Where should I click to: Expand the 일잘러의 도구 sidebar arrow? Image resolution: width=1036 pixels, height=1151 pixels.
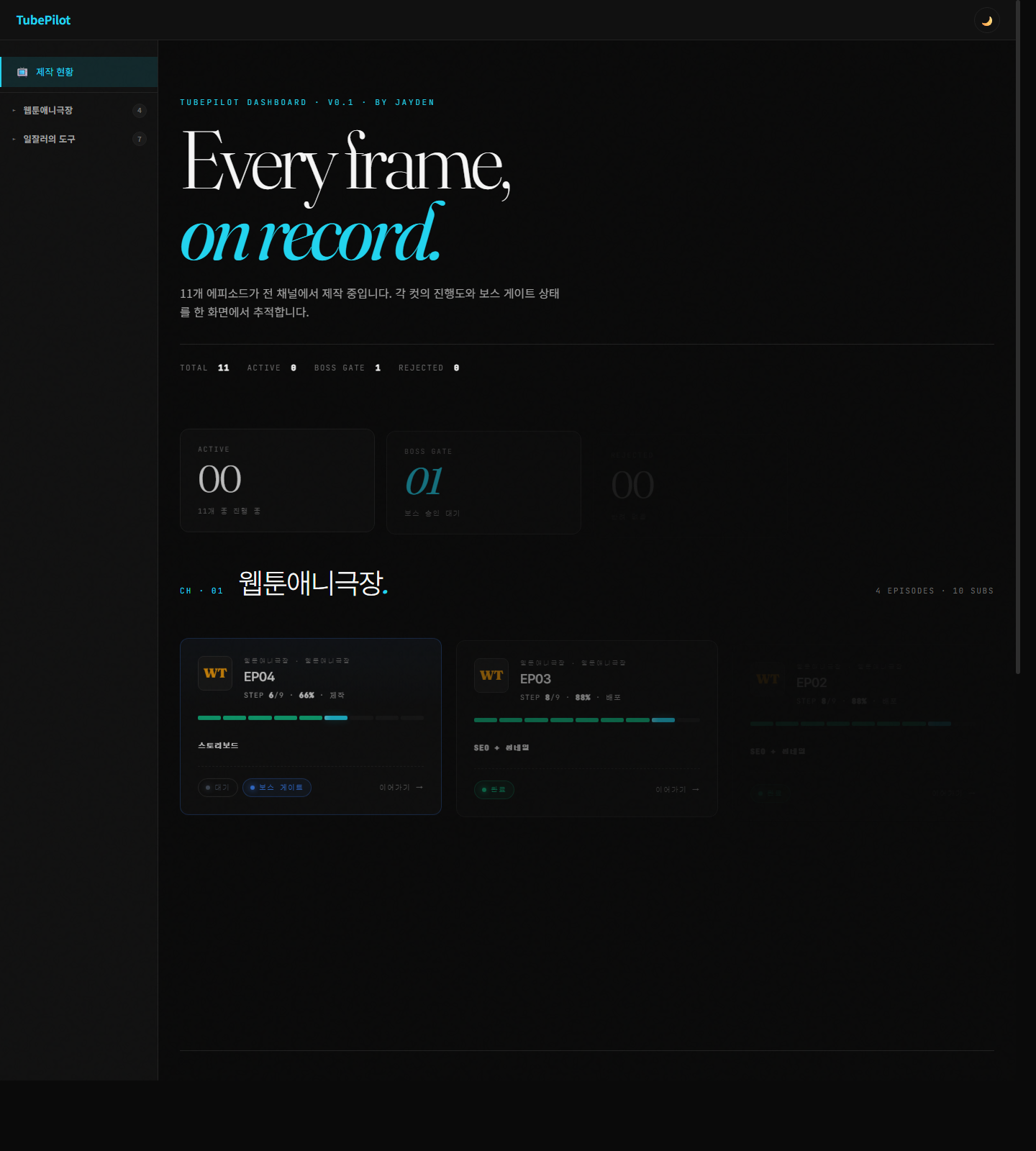pos(14,139)
